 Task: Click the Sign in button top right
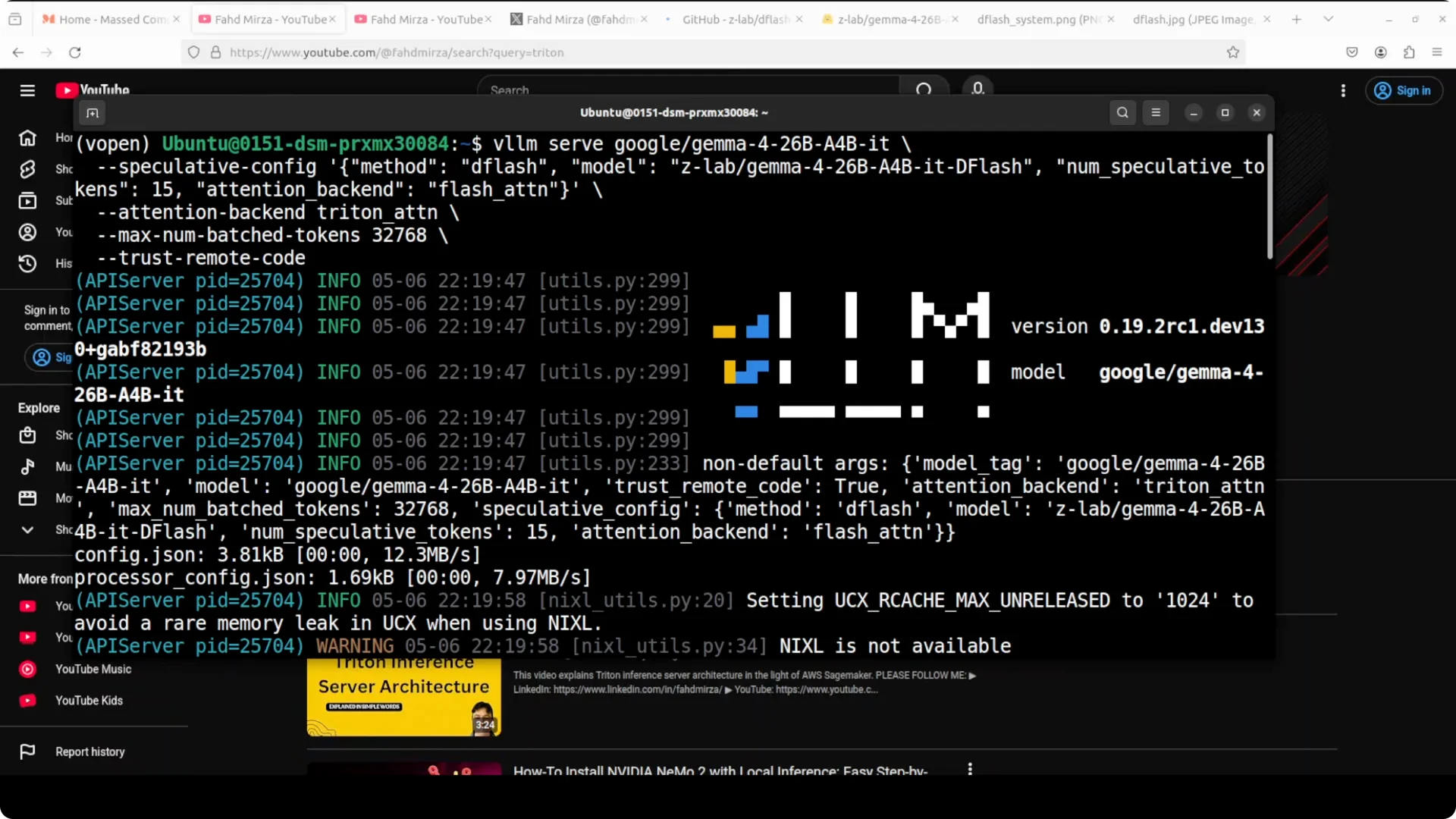click(1404, 91)
